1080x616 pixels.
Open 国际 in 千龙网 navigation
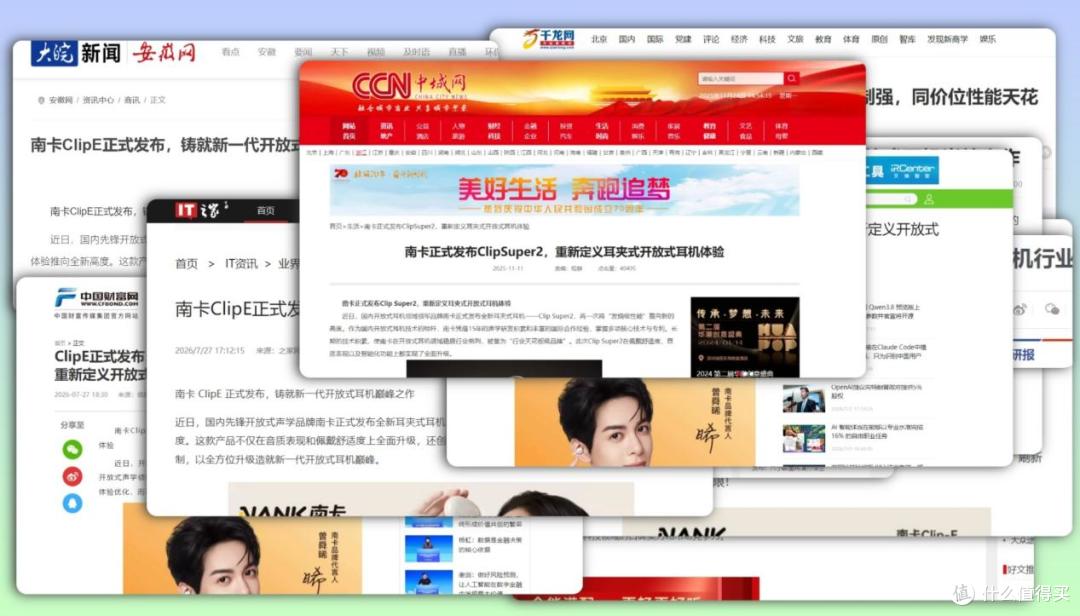coord(655,39)
